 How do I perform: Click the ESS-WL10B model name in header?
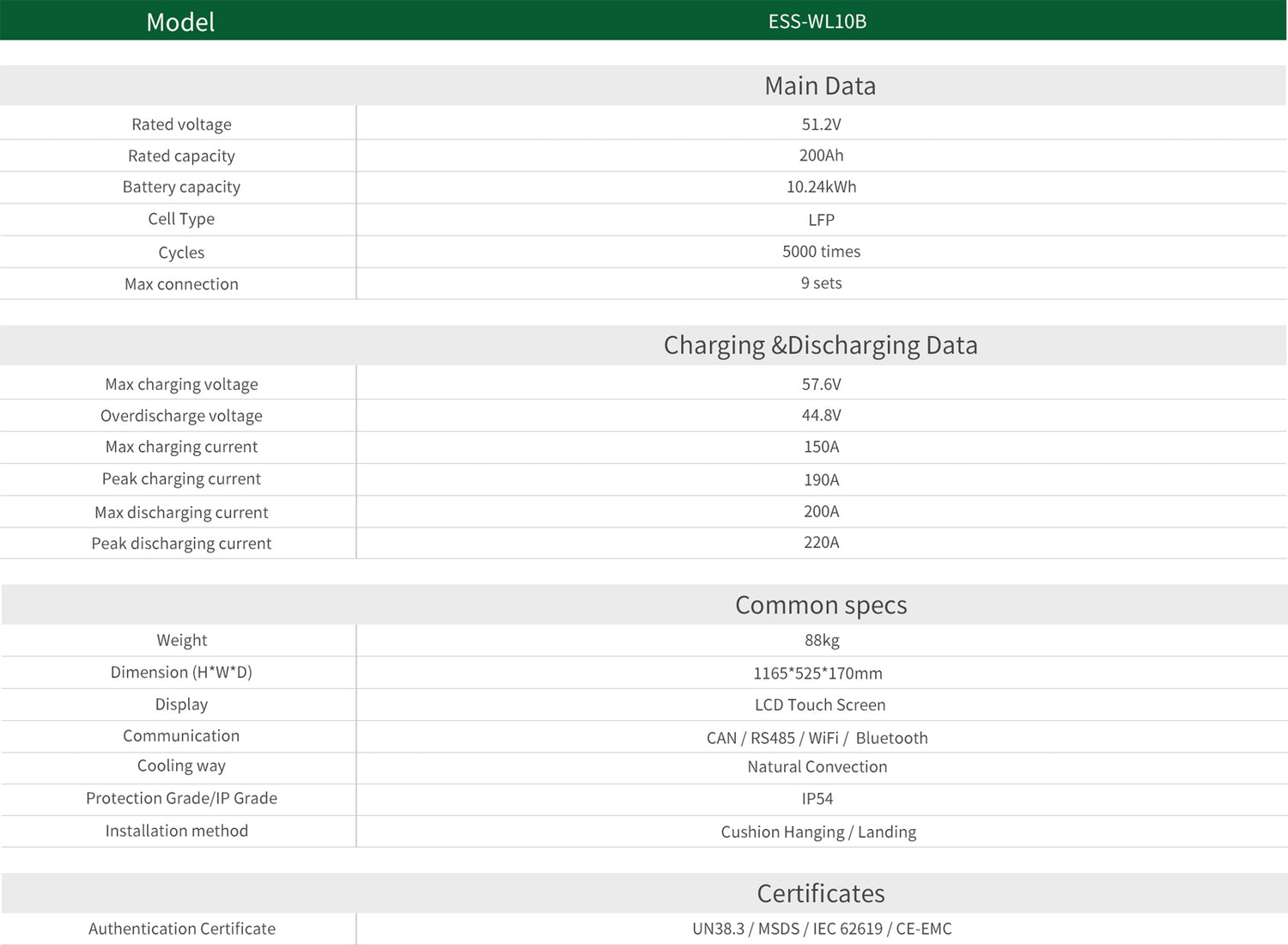(x=817, y=21)
